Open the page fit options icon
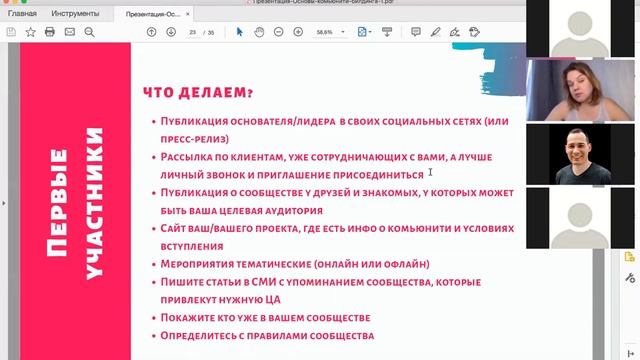Viewport: 640px width, 360px height. 363,32
